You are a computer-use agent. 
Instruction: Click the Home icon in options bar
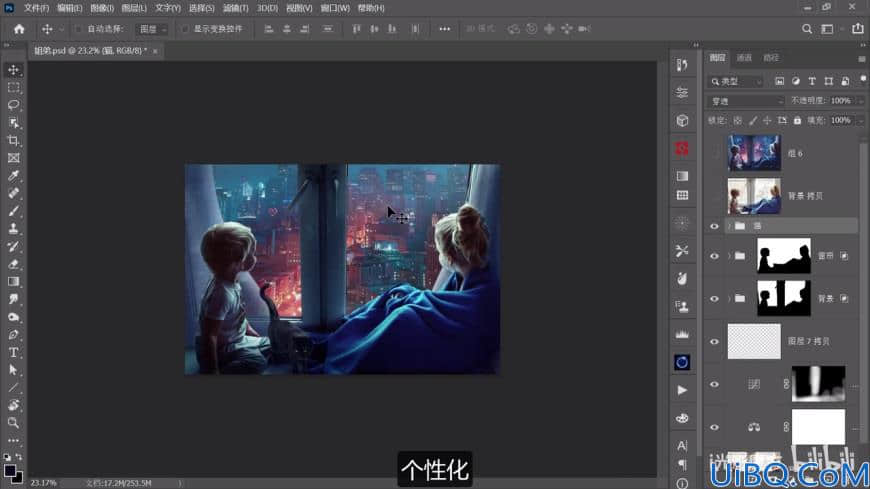pos(19,29)
